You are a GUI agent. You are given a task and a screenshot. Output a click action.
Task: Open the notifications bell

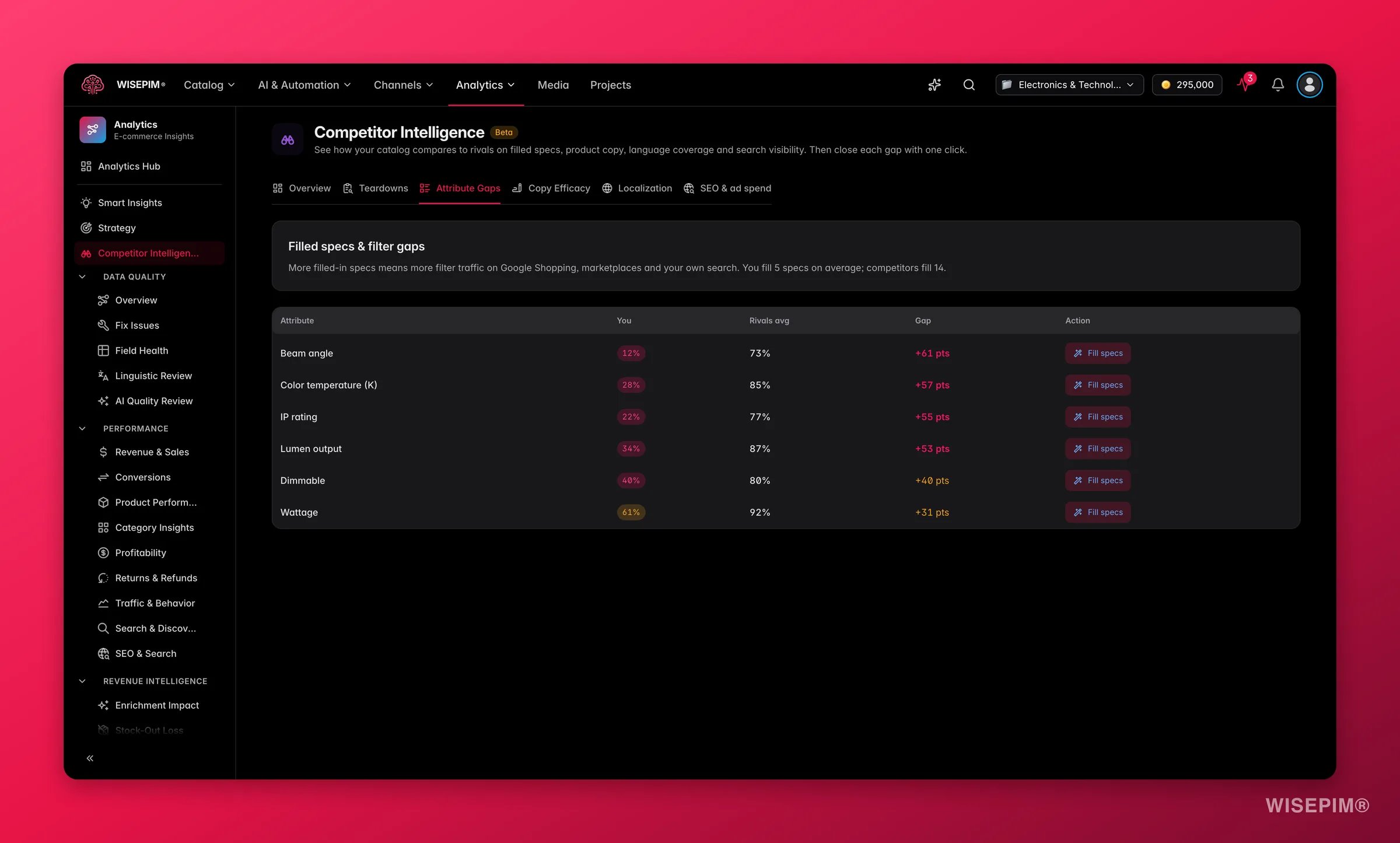click(x=1277, y=85)
